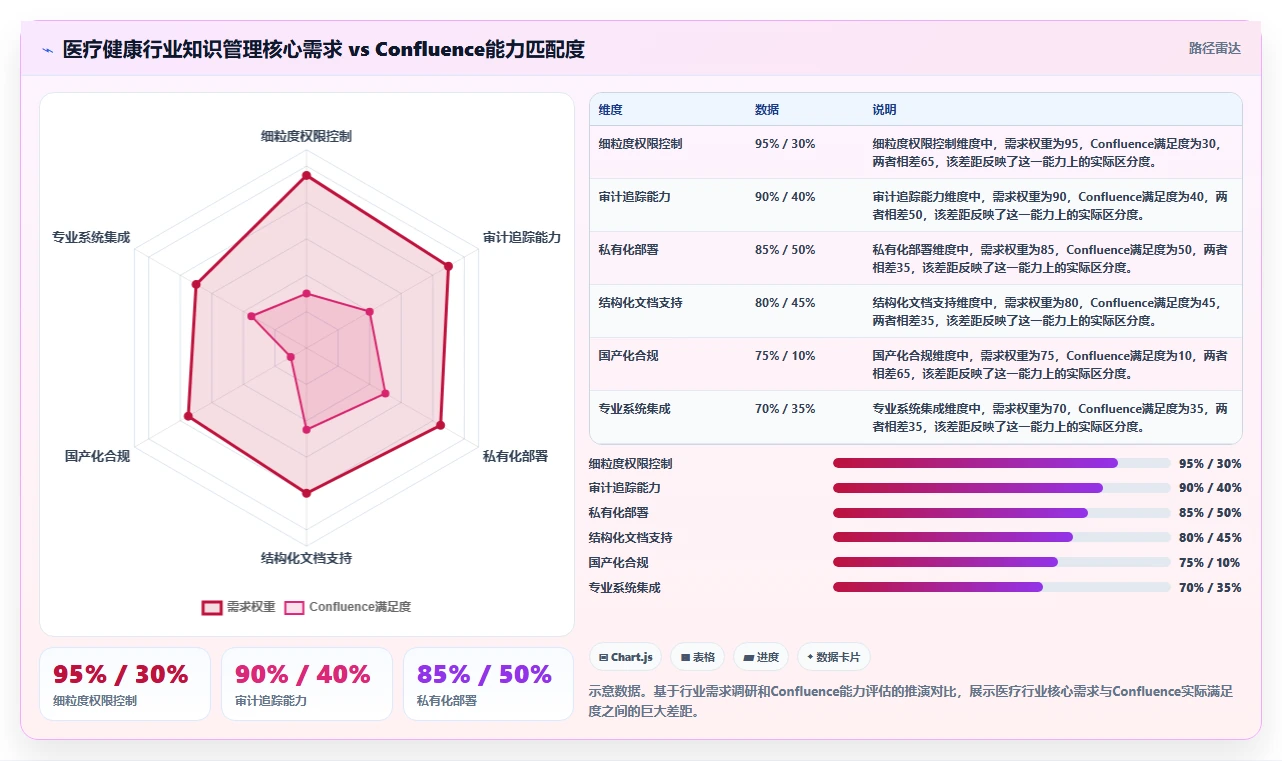Click 需求权重 data point on 结构化文档支持 axis
The width and height of the screenshot is (1282, 761).
click(307, 493)
